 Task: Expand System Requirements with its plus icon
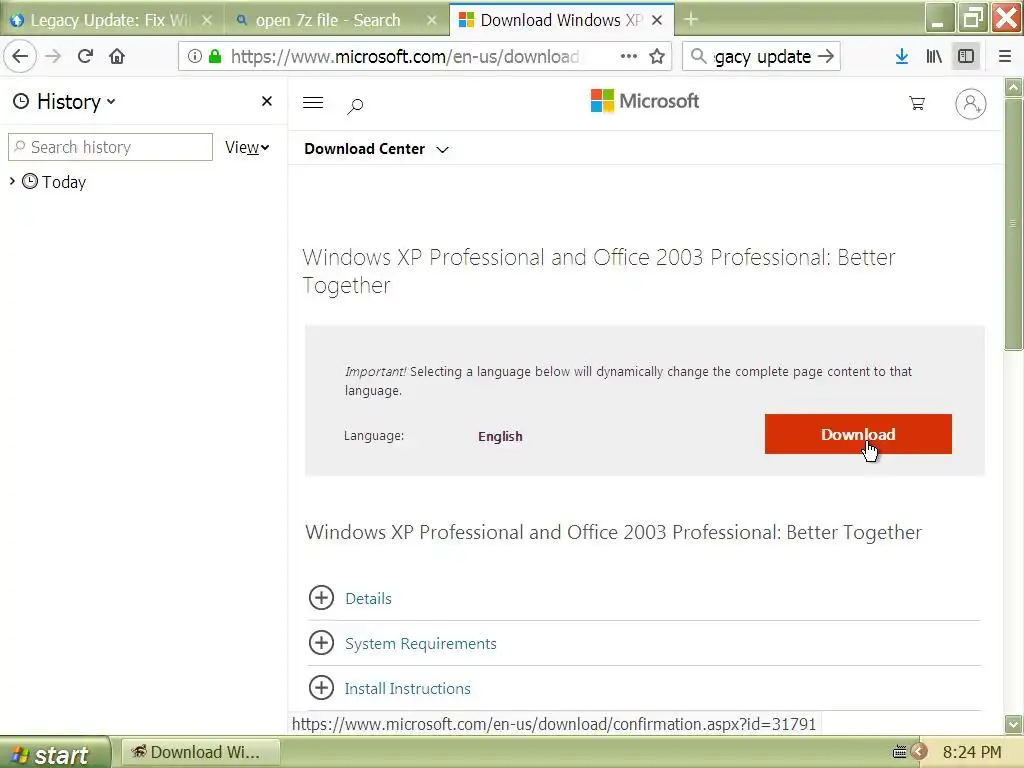(x=321, y=643)
